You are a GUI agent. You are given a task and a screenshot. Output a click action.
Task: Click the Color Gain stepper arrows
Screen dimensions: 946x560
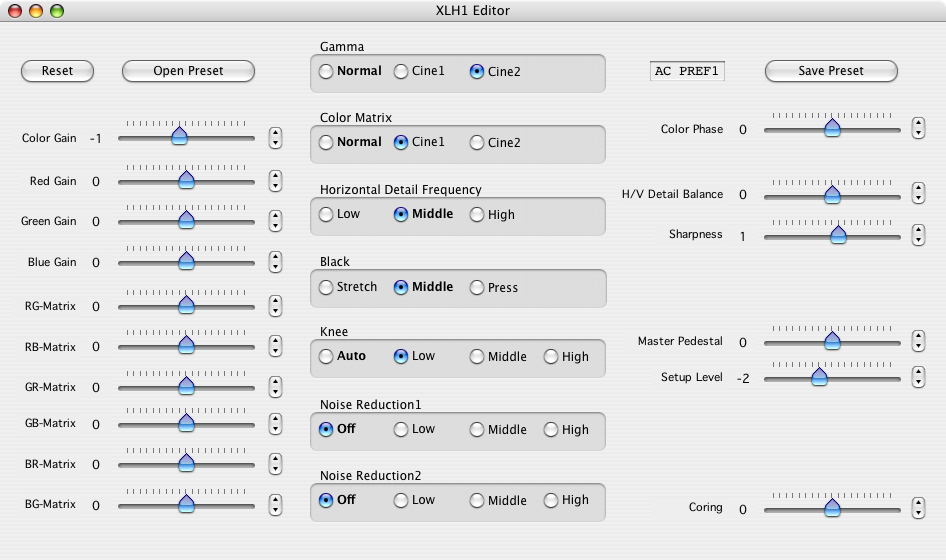(275, 138)
